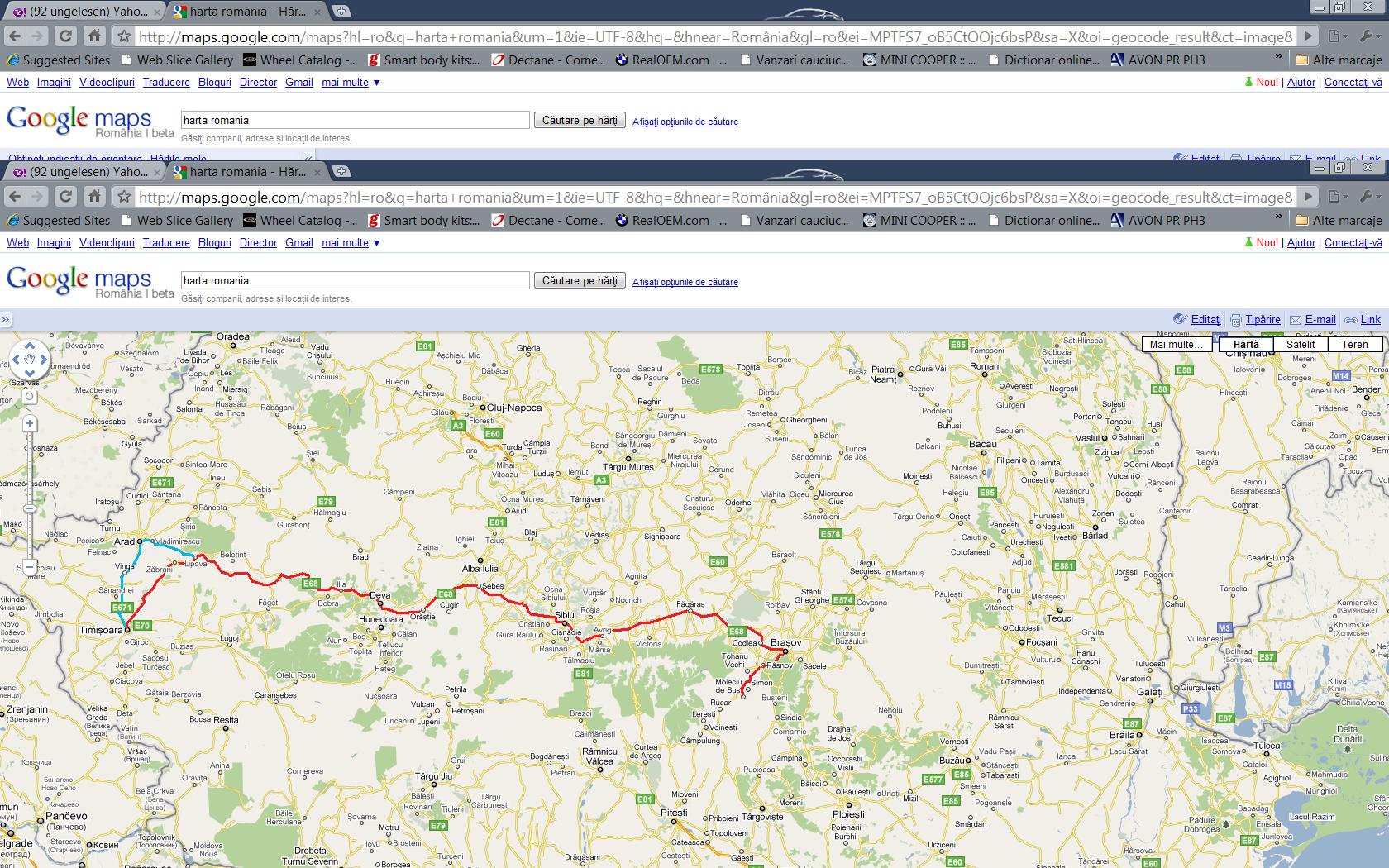Zoom in with the plus button
1389x868 pixels.
click(30, 423)
